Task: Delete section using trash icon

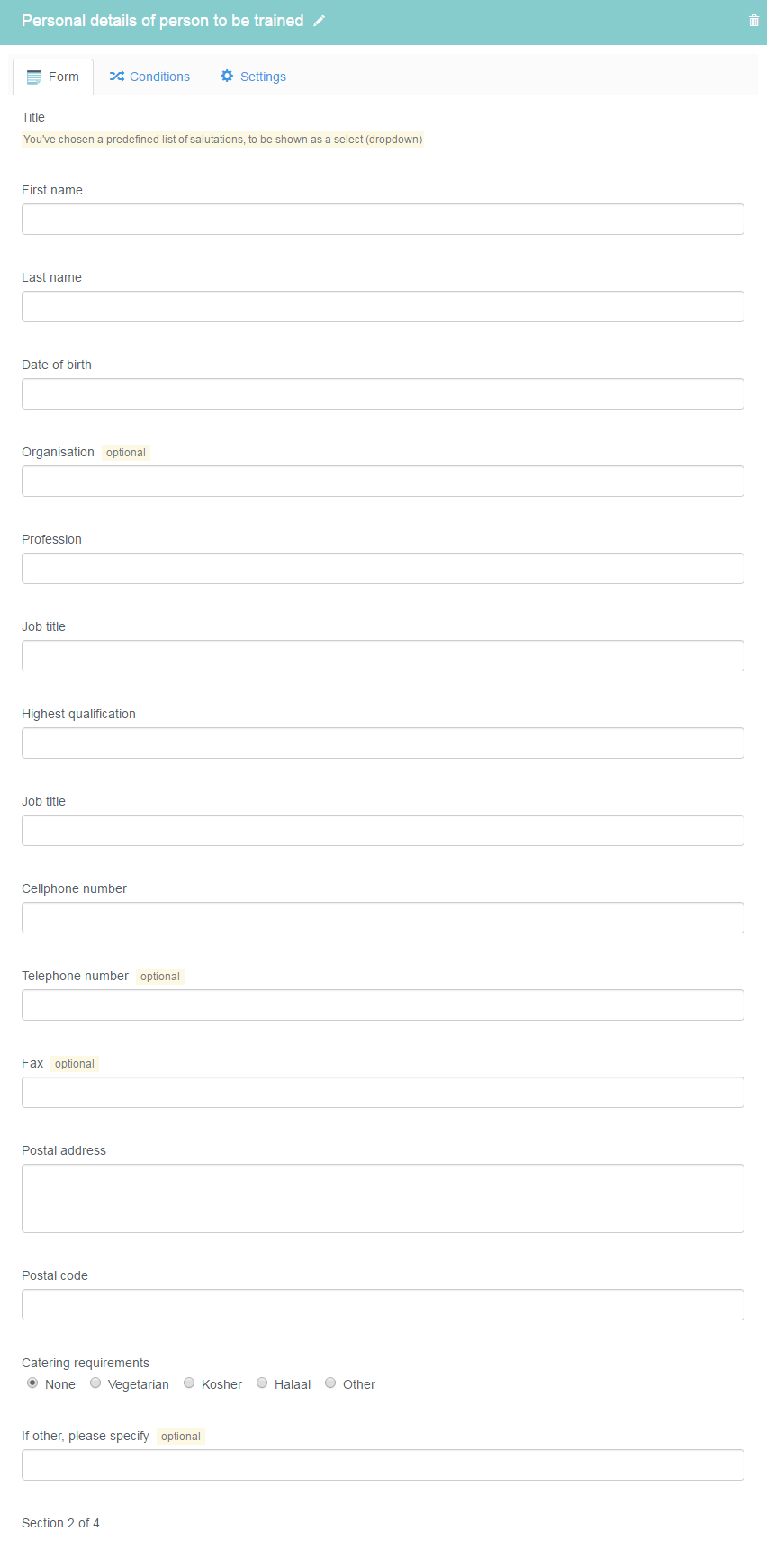Action: (753, 21)
